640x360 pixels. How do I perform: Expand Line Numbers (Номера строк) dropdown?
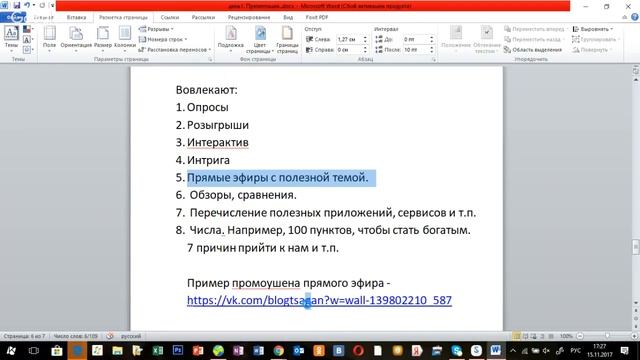point(163,39)
